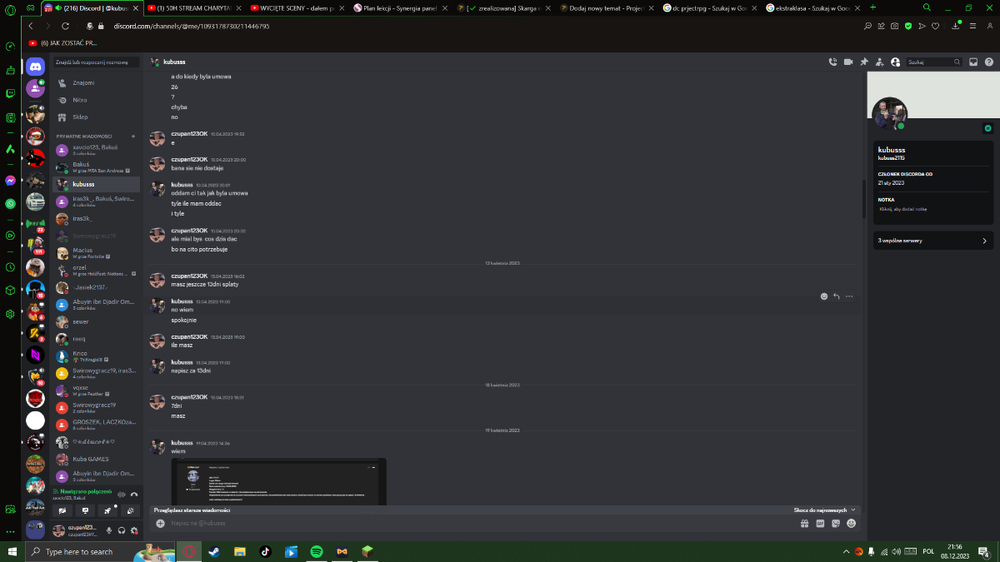Toggle headphones deafen in user panel
1000x562 pixels.
click(x=122, y=531)
